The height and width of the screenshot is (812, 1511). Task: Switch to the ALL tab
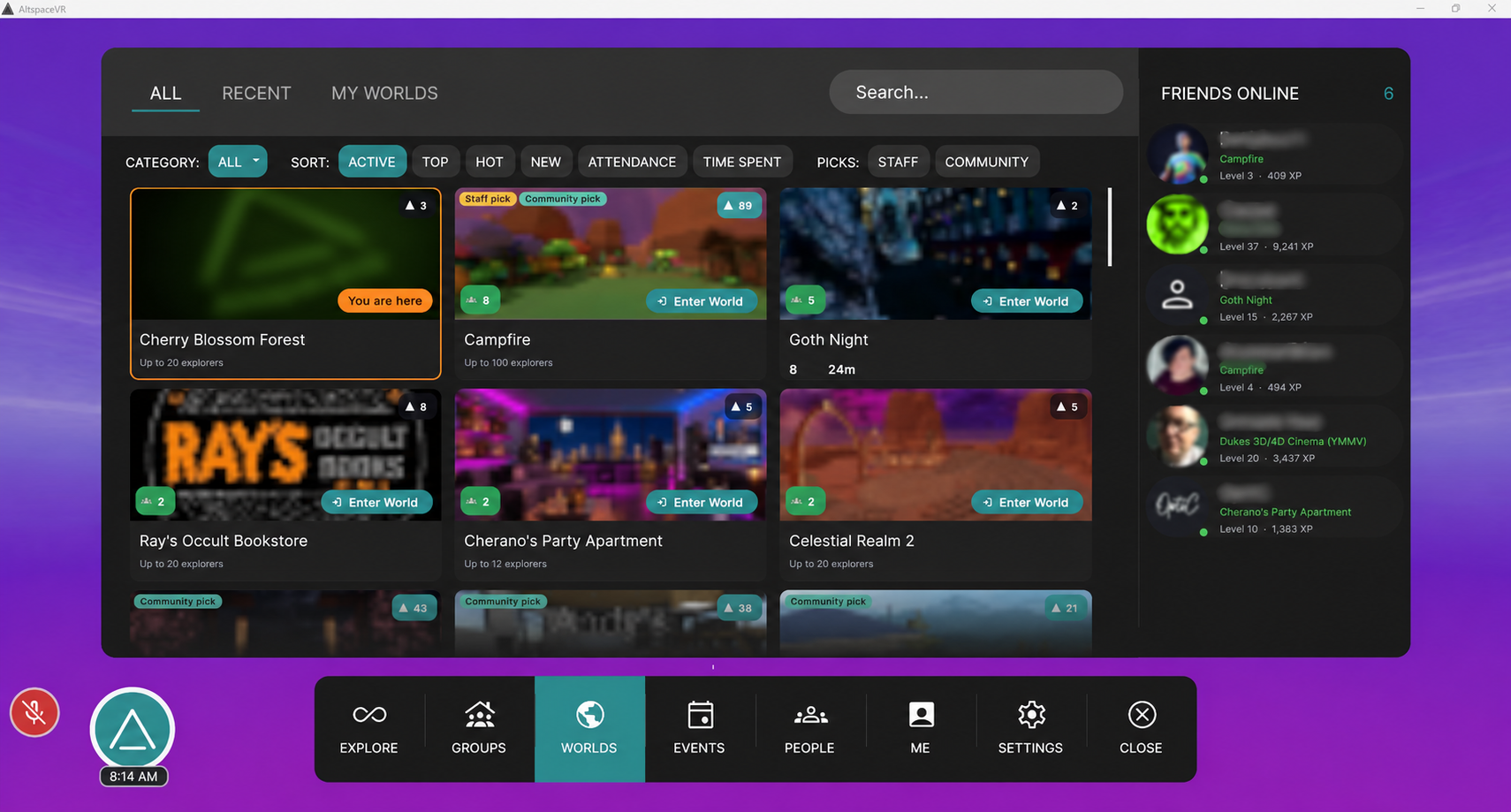[165, 94]
